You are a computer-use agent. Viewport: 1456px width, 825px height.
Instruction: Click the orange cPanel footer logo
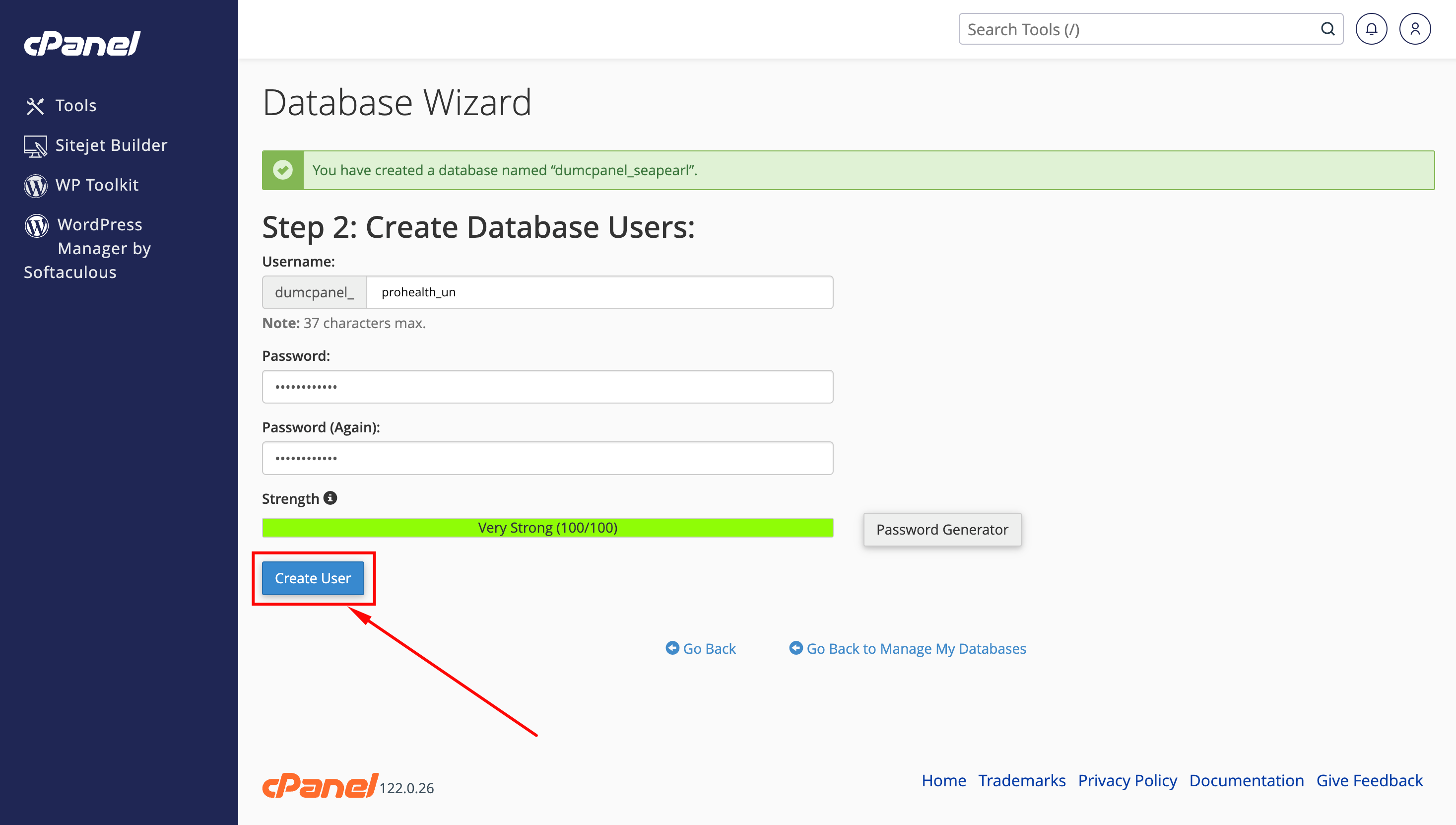[320, 785]
